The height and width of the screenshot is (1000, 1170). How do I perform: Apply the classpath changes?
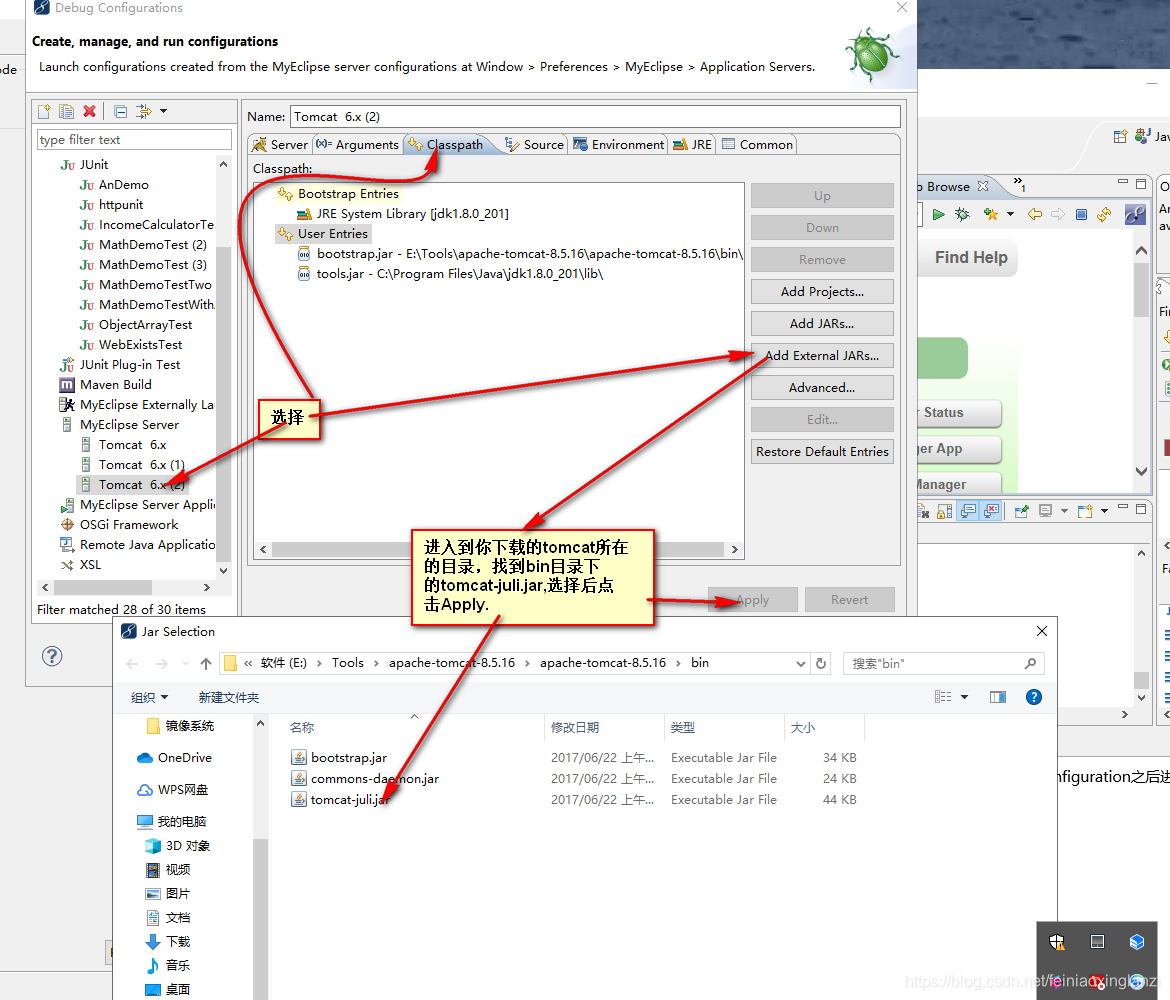[x=752, y=599]
